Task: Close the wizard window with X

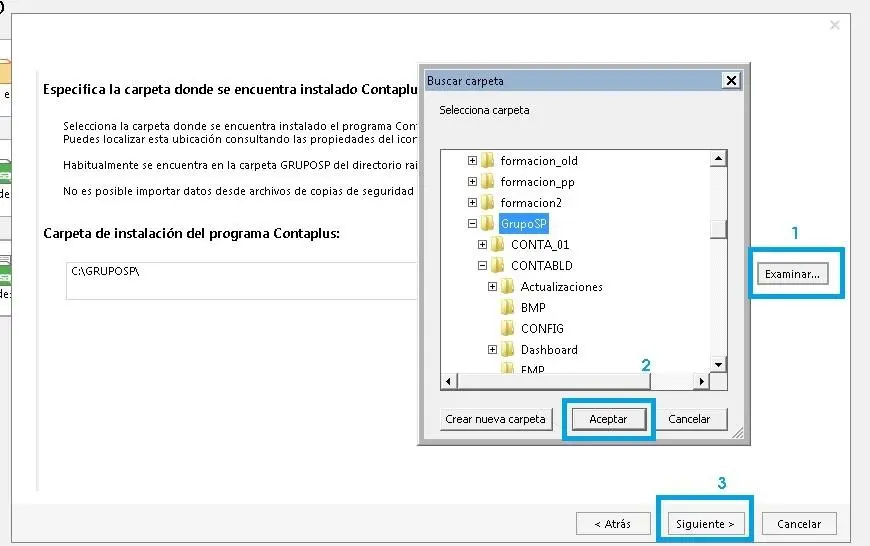Action: pos(834,25)
